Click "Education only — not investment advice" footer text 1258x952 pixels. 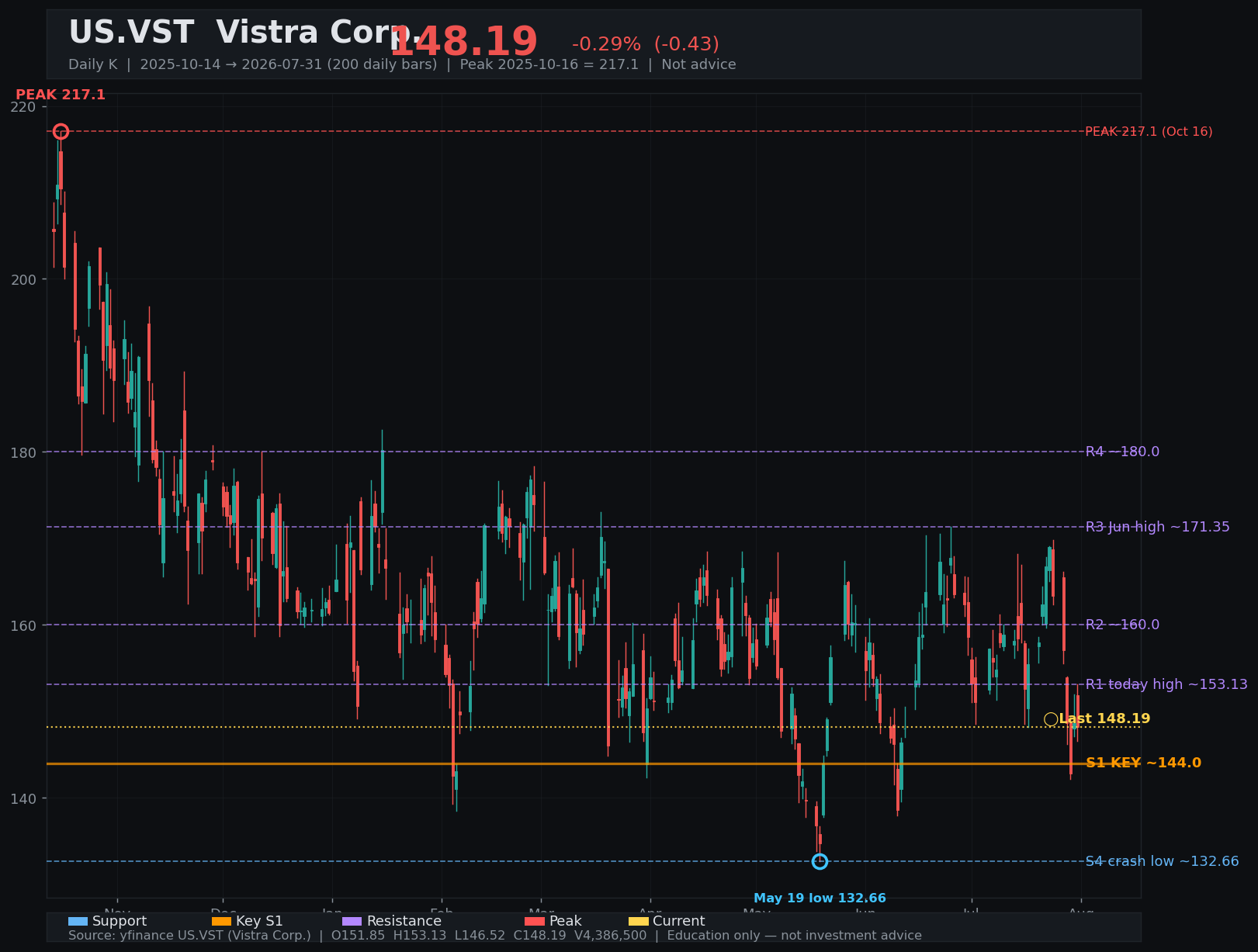(x=795, y=936)
